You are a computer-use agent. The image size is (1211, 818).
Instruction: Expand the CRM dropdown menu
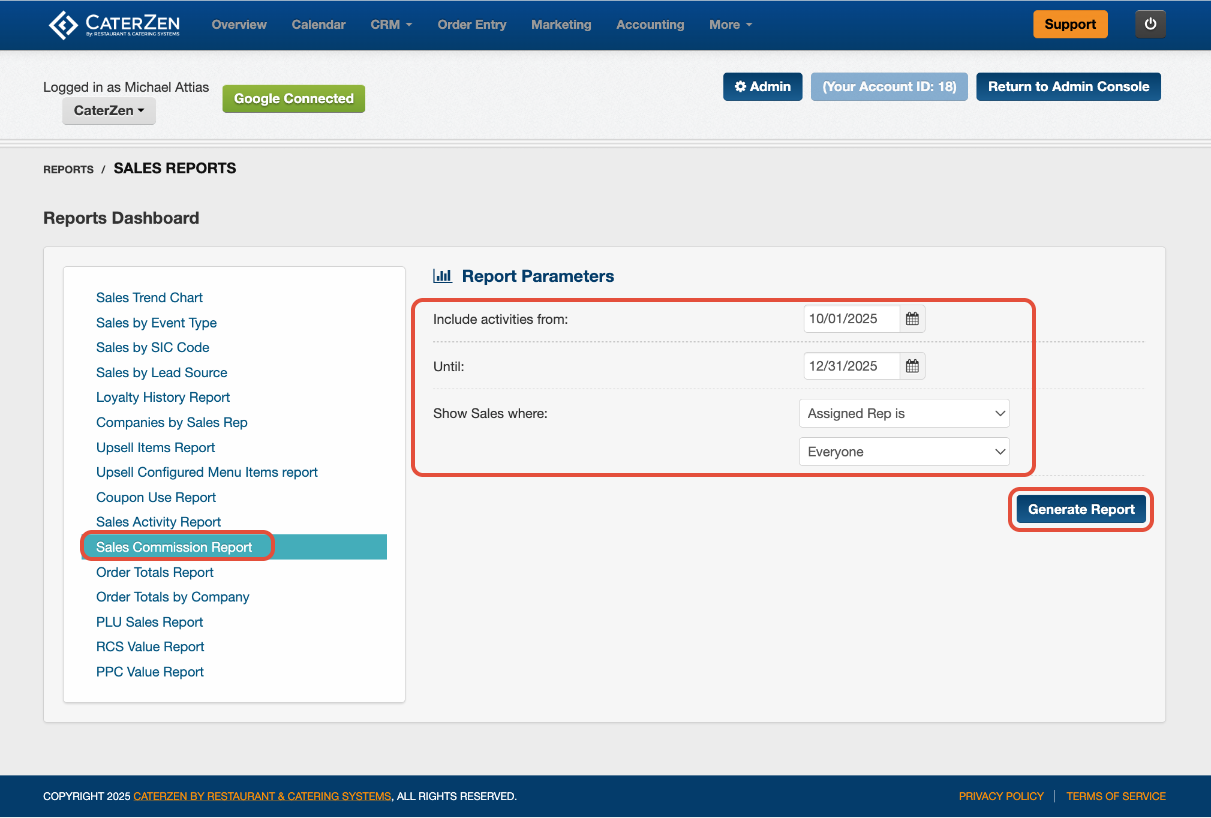point(391,25)
